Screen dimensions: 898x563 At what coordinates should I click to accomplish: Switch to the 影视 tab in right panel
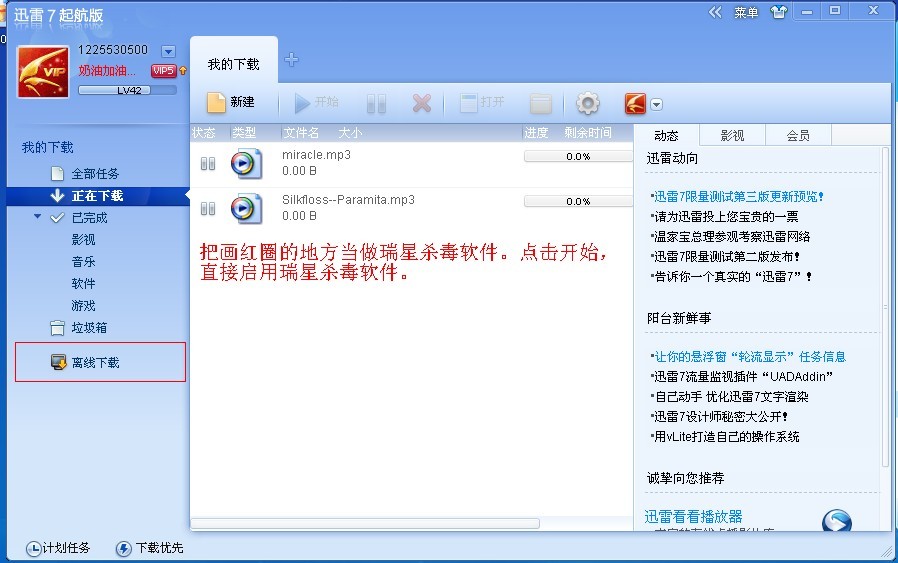click(x=732, y=136)
